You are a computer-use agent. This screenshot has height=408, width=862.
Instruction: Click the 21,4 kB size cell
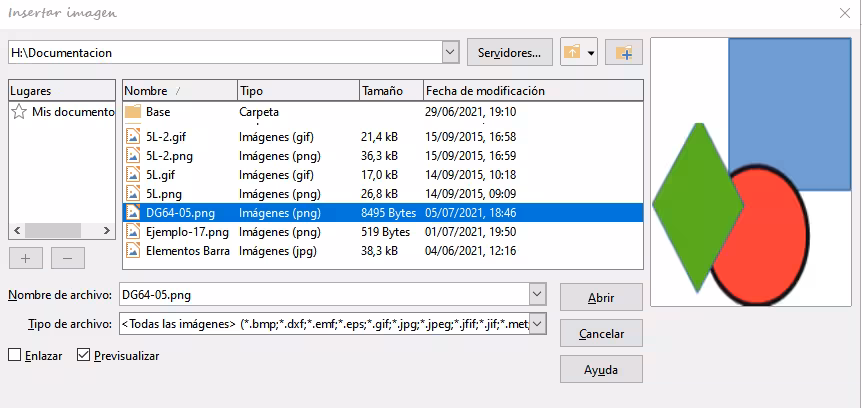[x=379, y=137]
